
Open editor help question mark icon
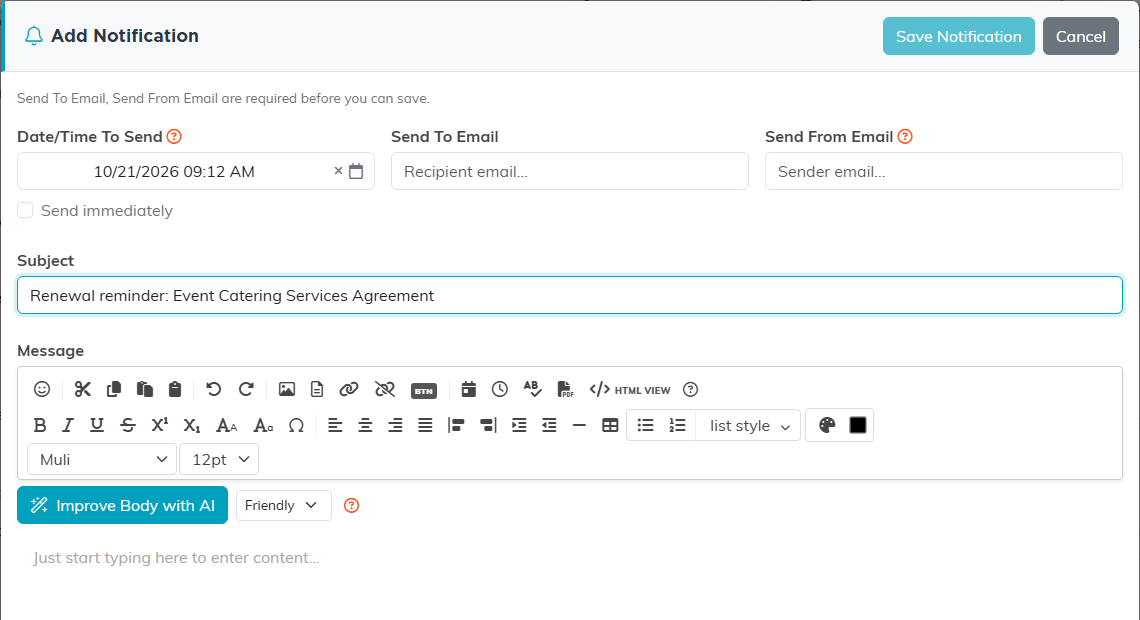pos(691,390)
